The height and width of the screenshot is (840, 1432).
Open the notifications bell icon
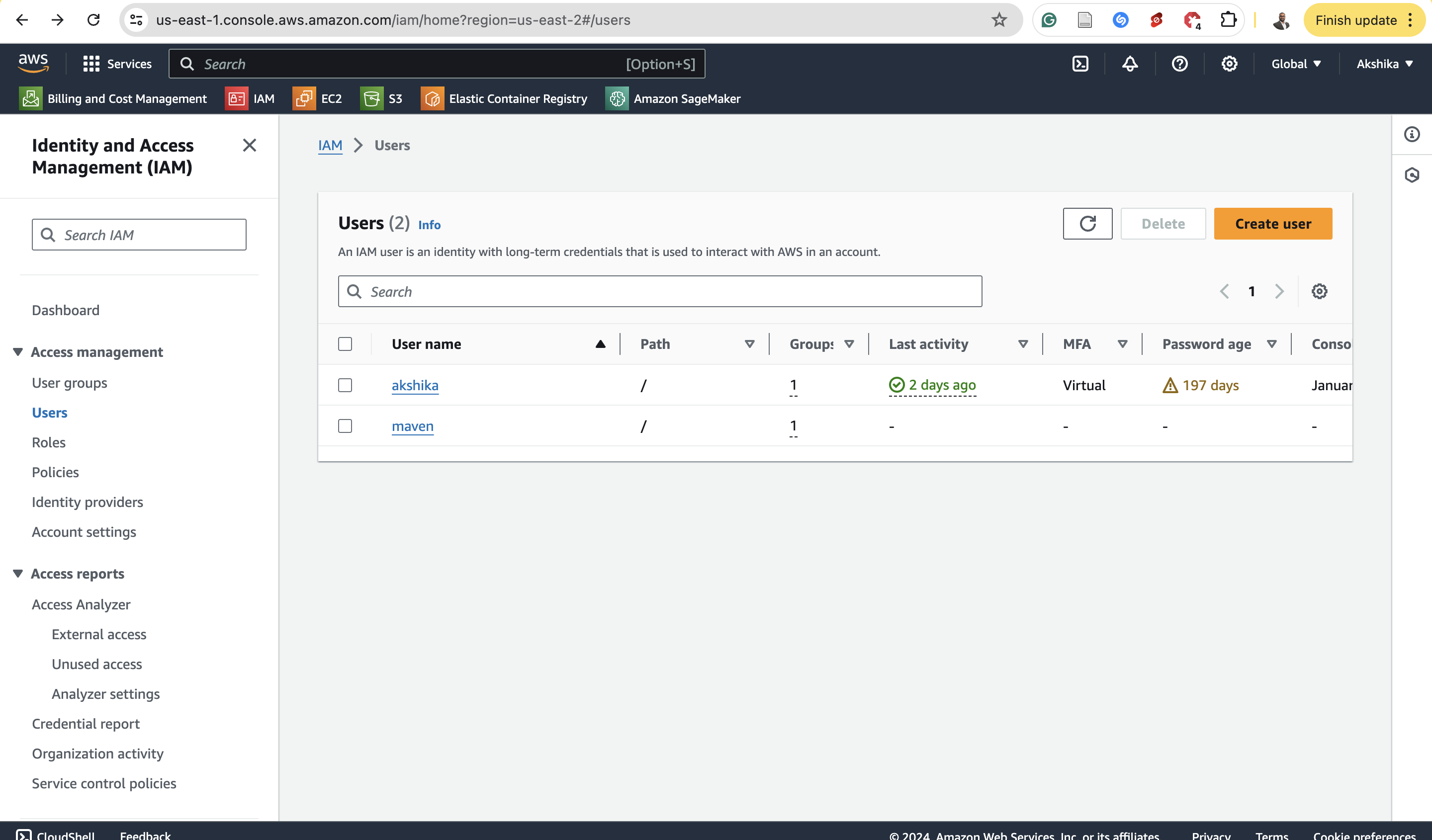pyautogui.click(x=1130, y=64)
